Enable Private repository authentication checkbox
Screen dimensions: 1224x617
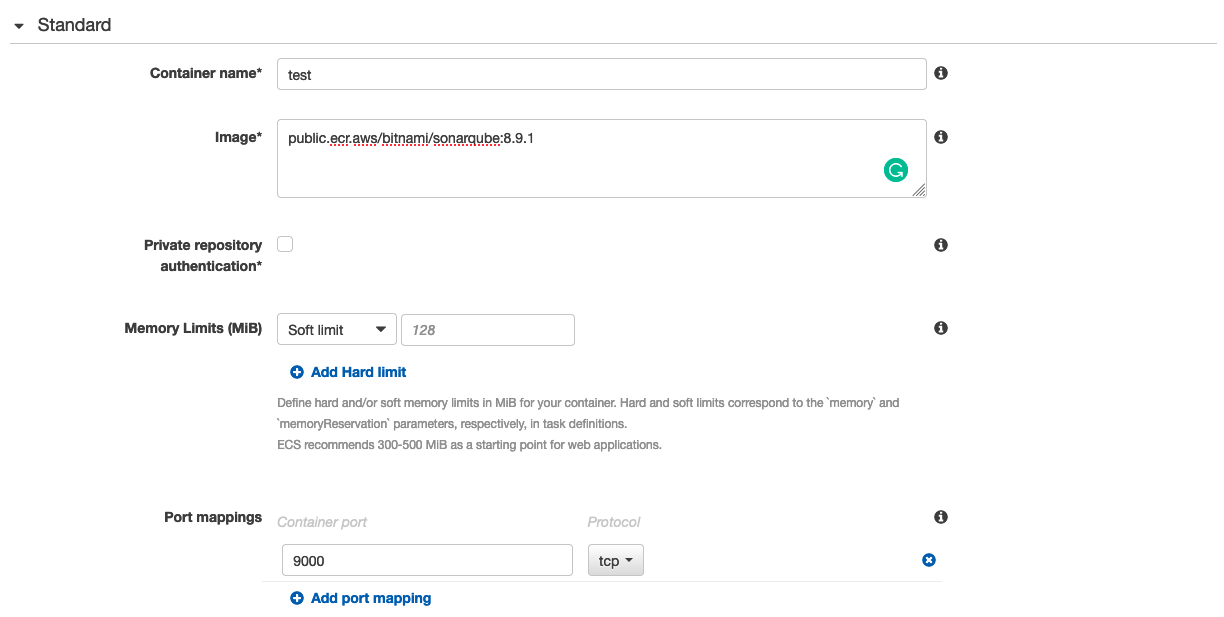285,244
